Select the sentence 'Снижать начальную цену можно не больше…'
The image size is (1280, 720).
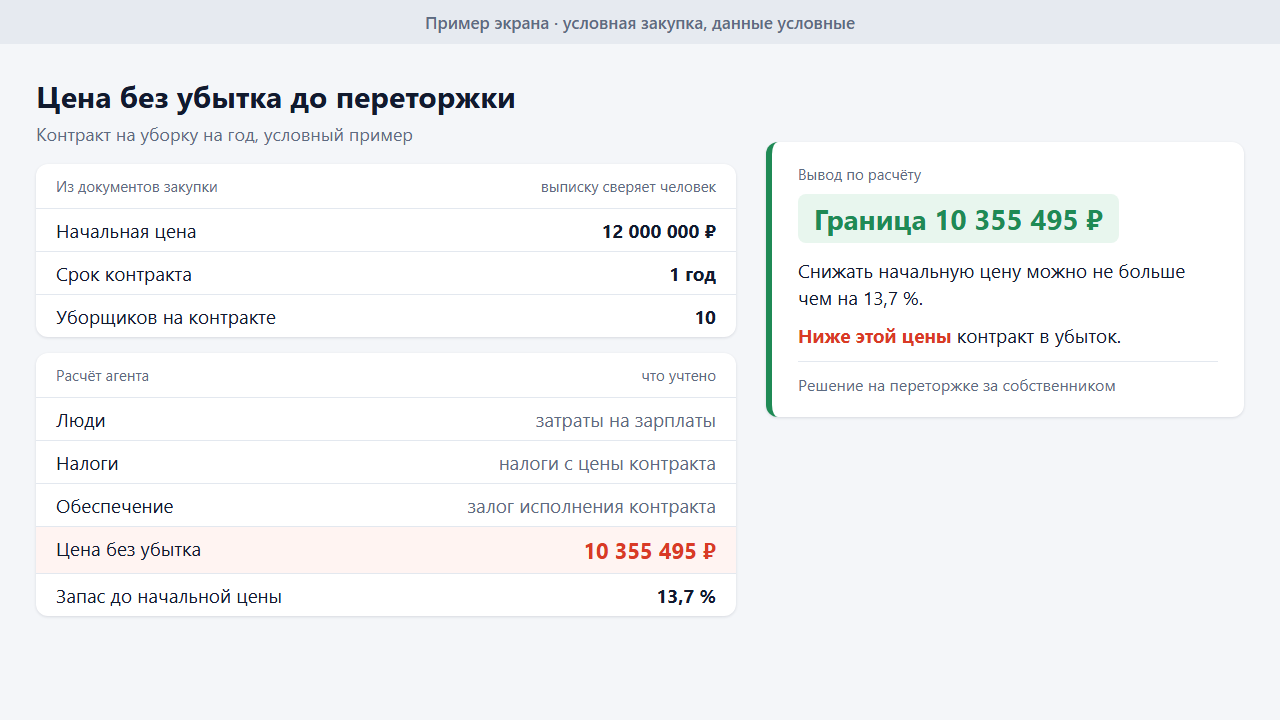pos(991,285)
